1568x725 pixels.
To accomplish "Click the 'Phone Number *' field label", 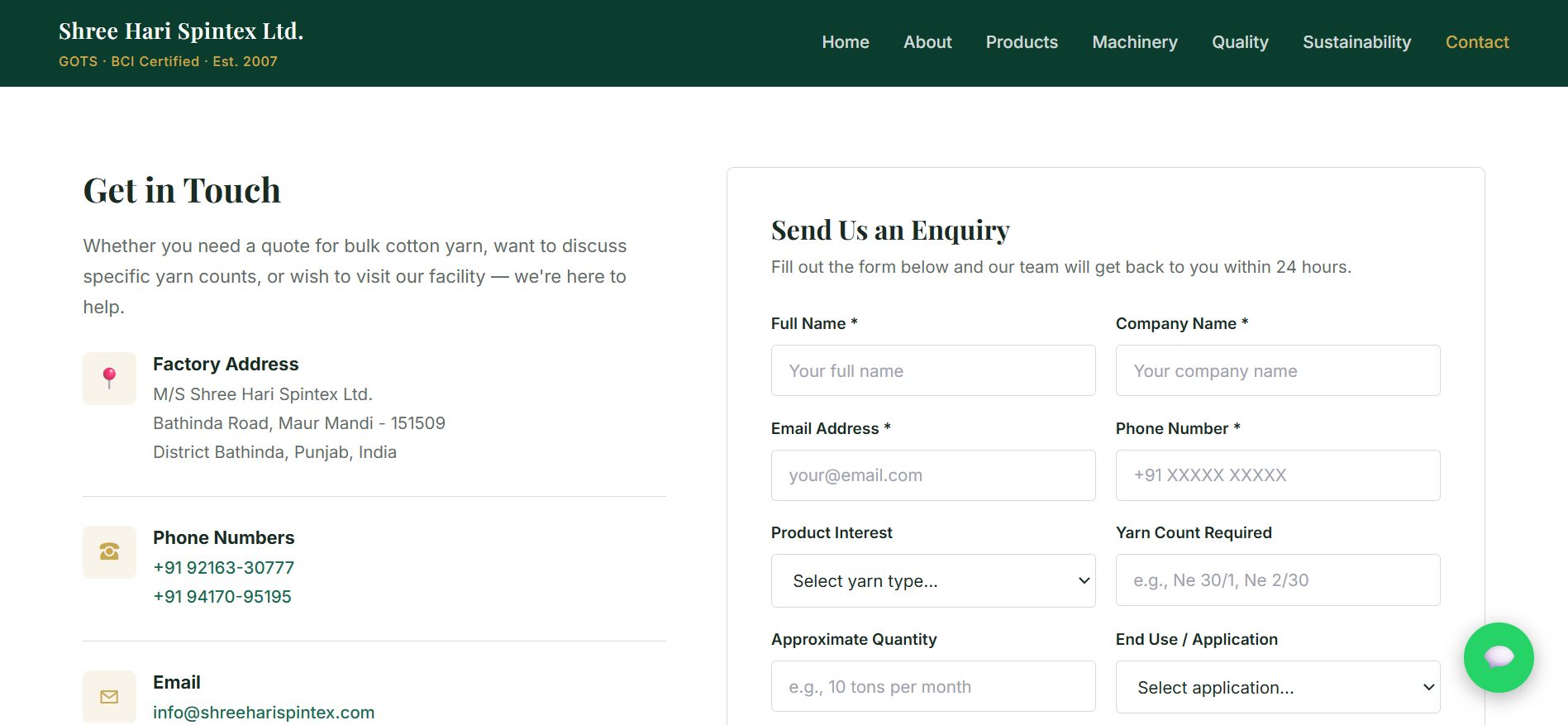I will coord(1178,428).
